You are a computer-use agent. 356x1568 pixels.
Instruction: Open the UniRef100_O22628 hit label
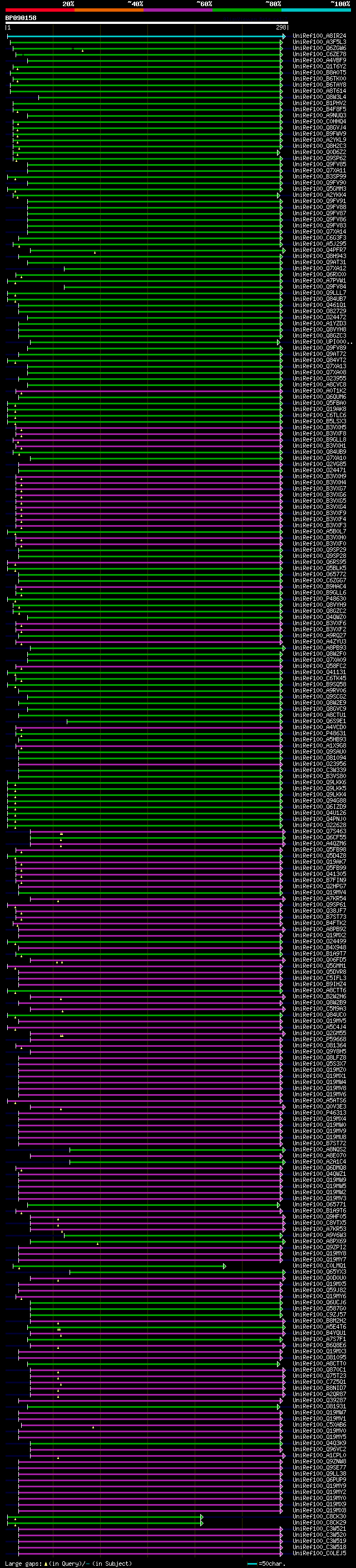[x=319, y=825]
